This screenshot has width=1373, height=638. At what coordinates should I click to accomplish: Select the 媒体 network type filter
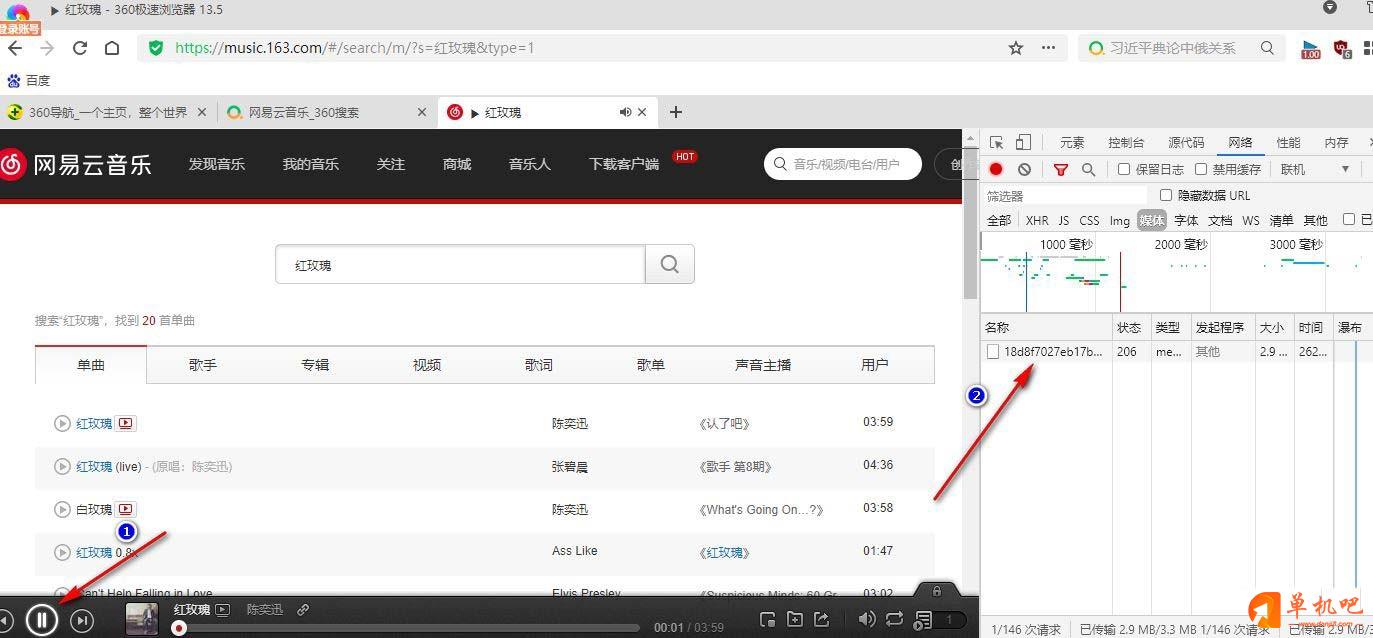(1152, 220)
